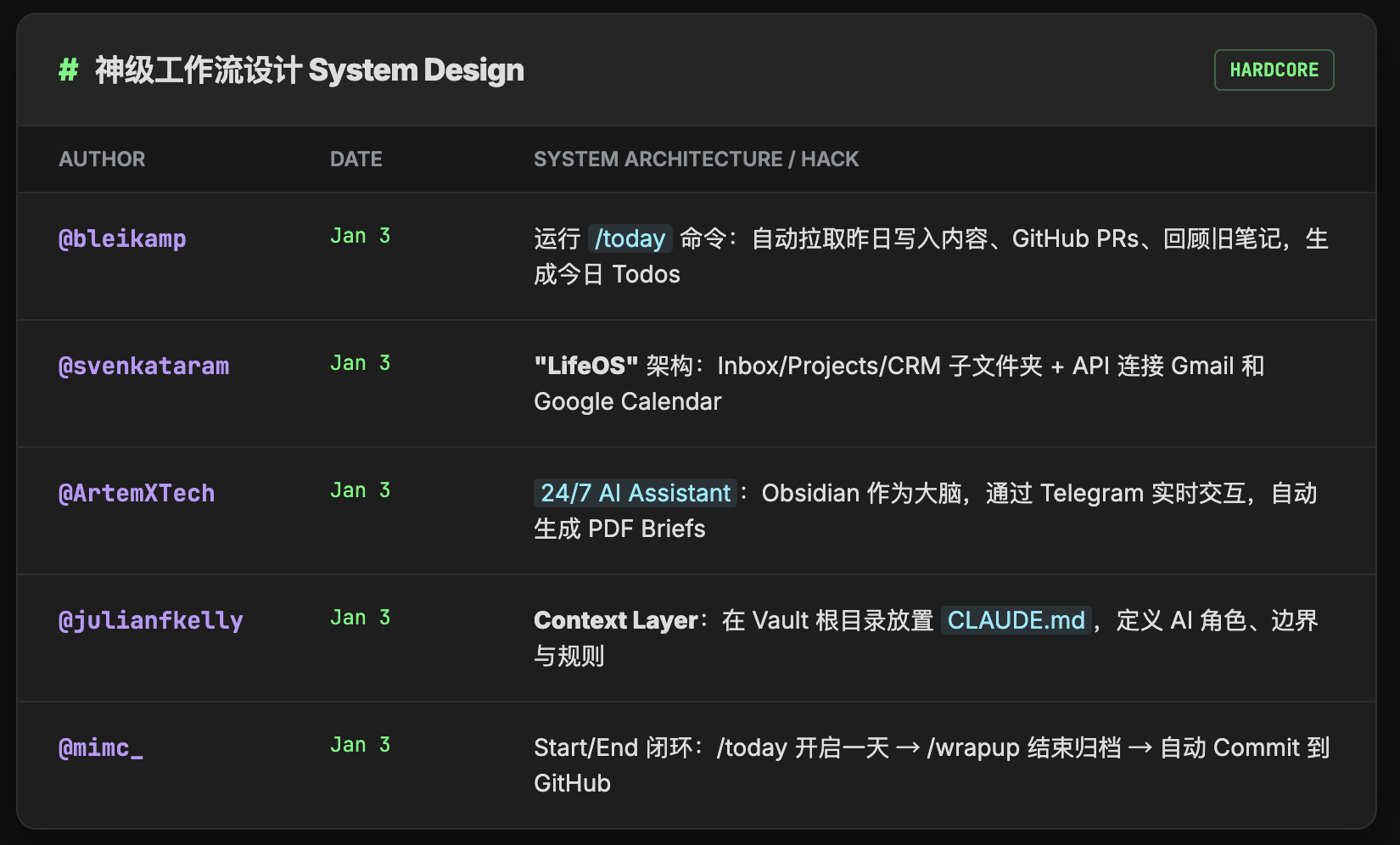Click the /today code tag in bleikamp's row
Viewport: 1400px width, 845px height.
tap(629, 238)
